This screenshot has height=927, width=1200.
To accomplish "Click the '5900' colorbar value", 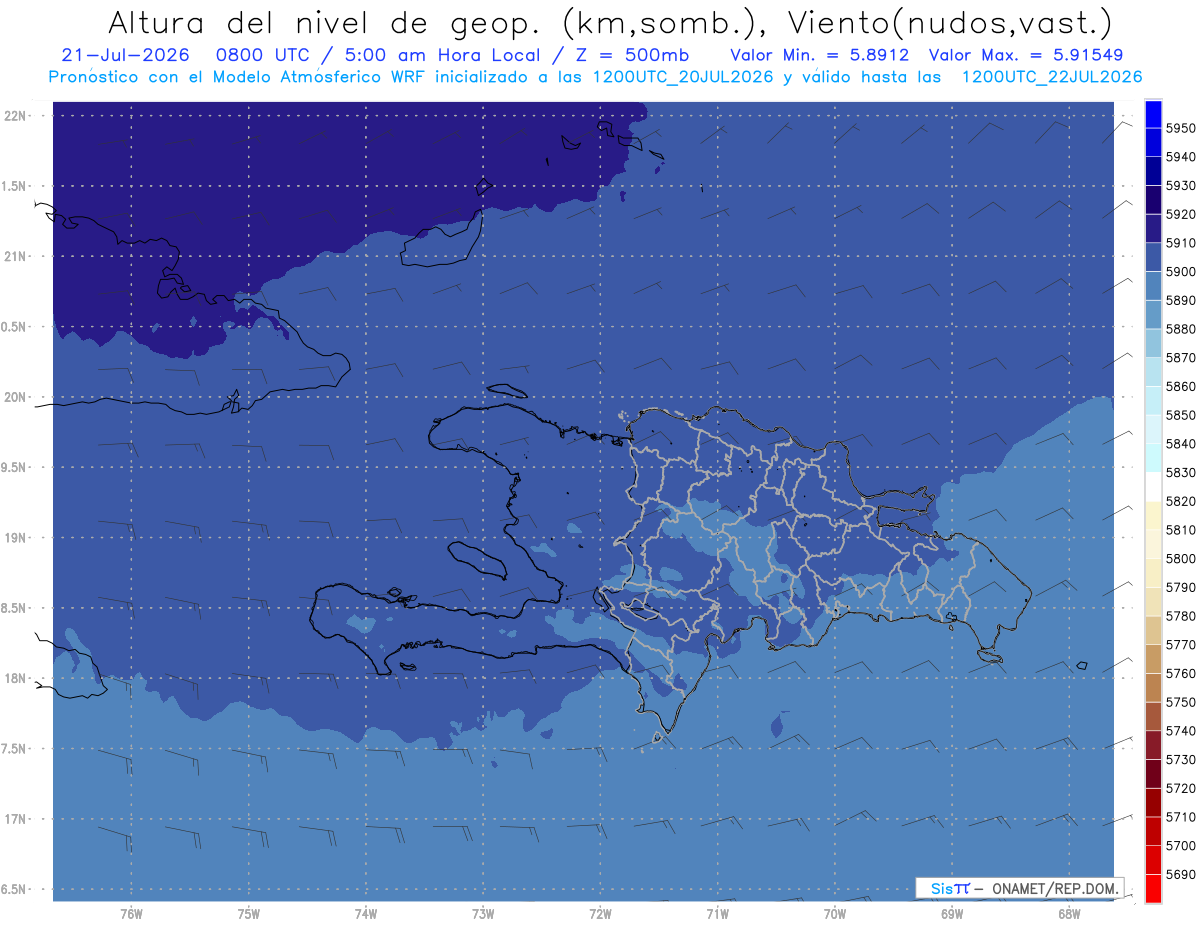I will click(1180, 271).
